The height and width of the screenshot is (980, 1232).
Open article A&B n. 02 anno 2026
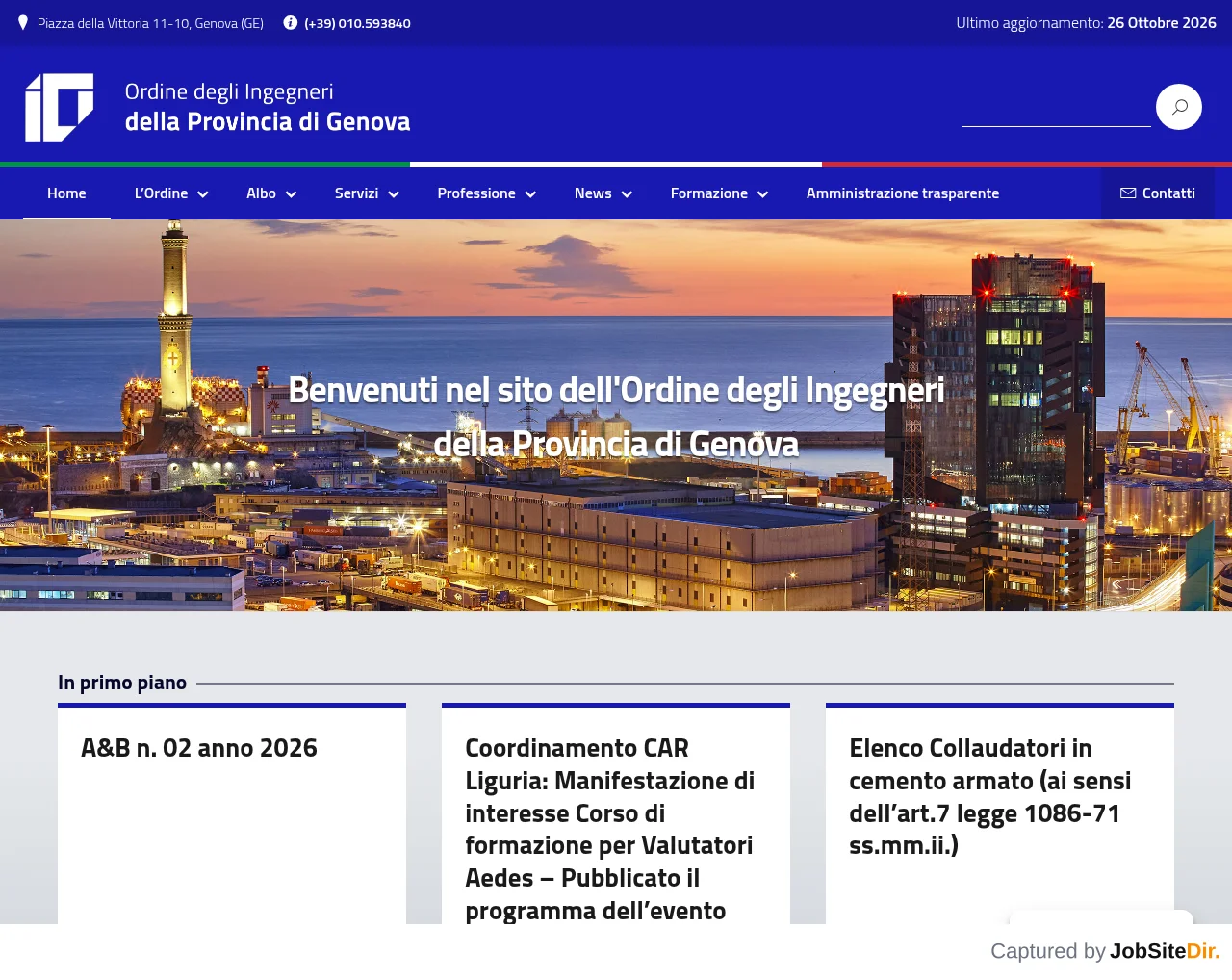coord(199,748)
